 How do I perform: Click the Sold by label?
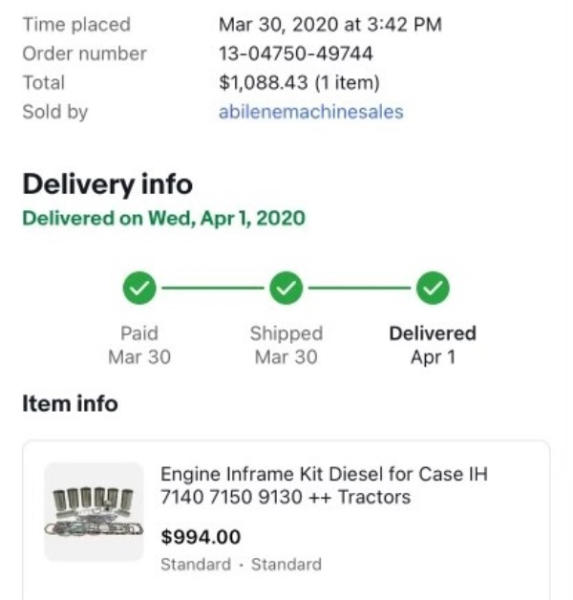tap(55, 112)
